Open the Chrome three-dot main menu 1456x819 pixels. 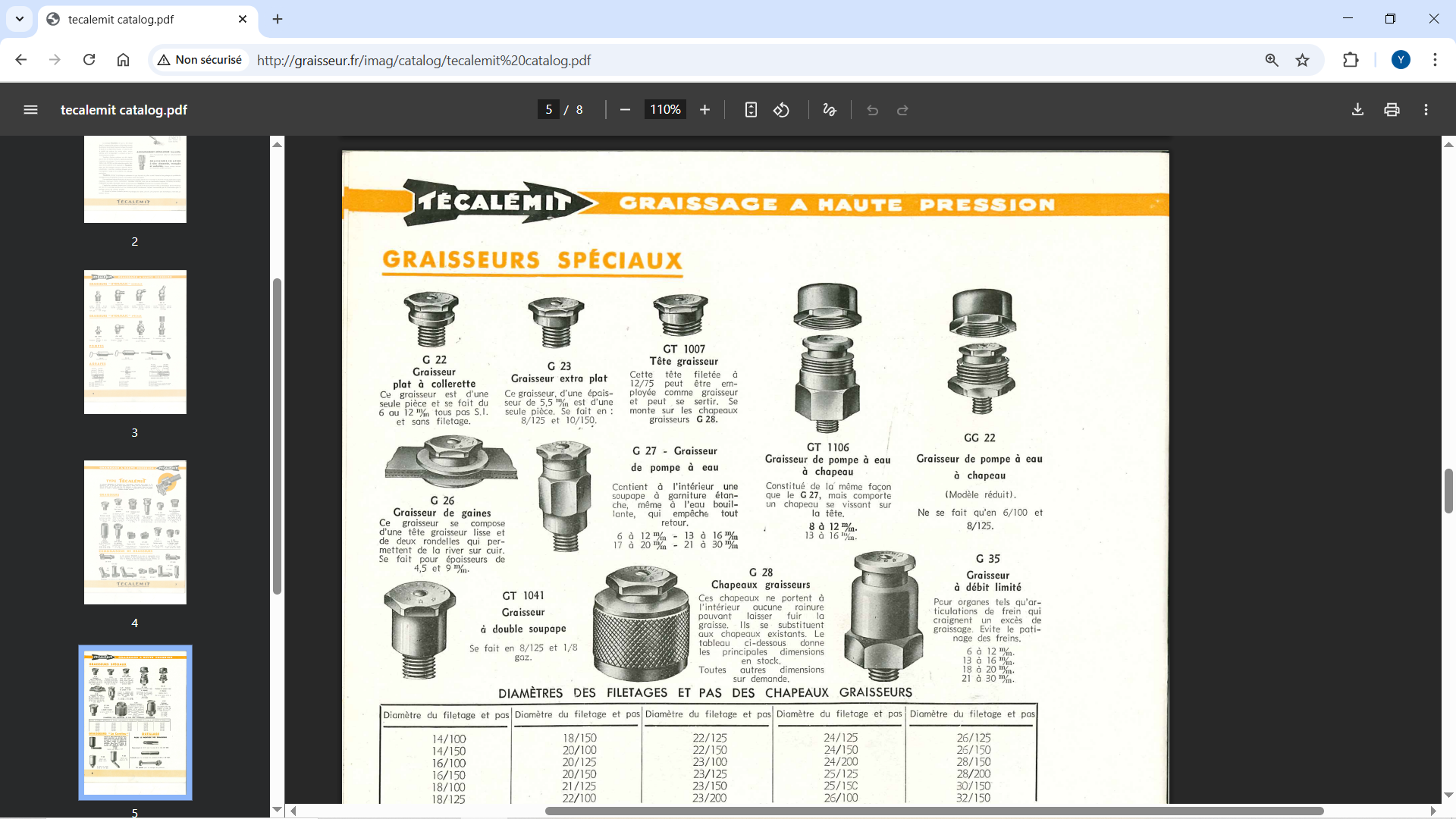(1435, 60)
